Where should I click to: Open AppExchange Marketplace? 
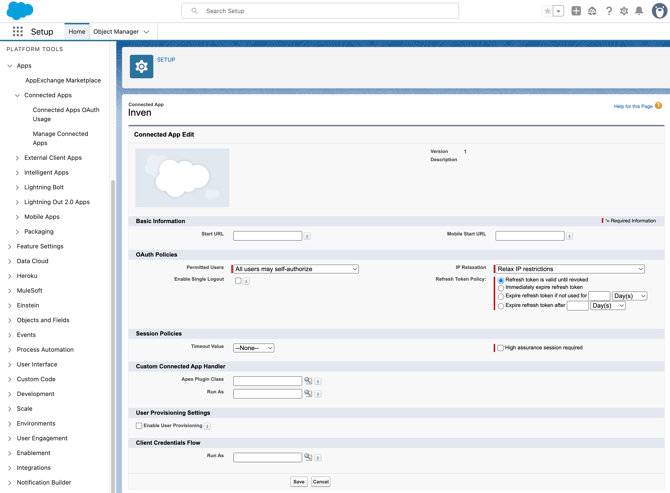coord(63,80)
